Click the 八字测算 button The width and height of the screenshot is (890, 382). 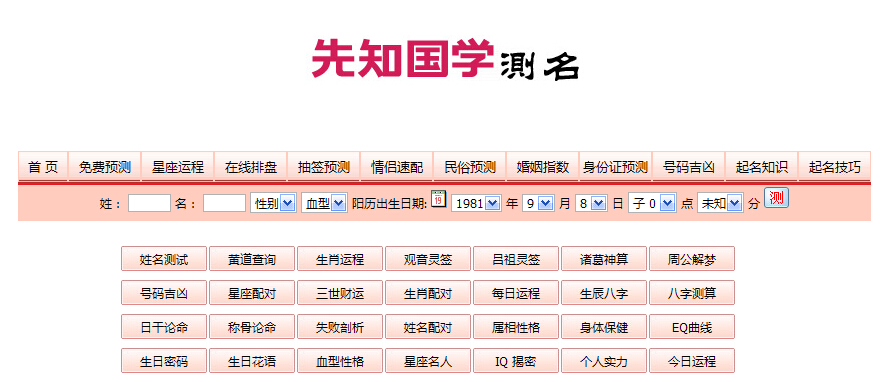692,293
